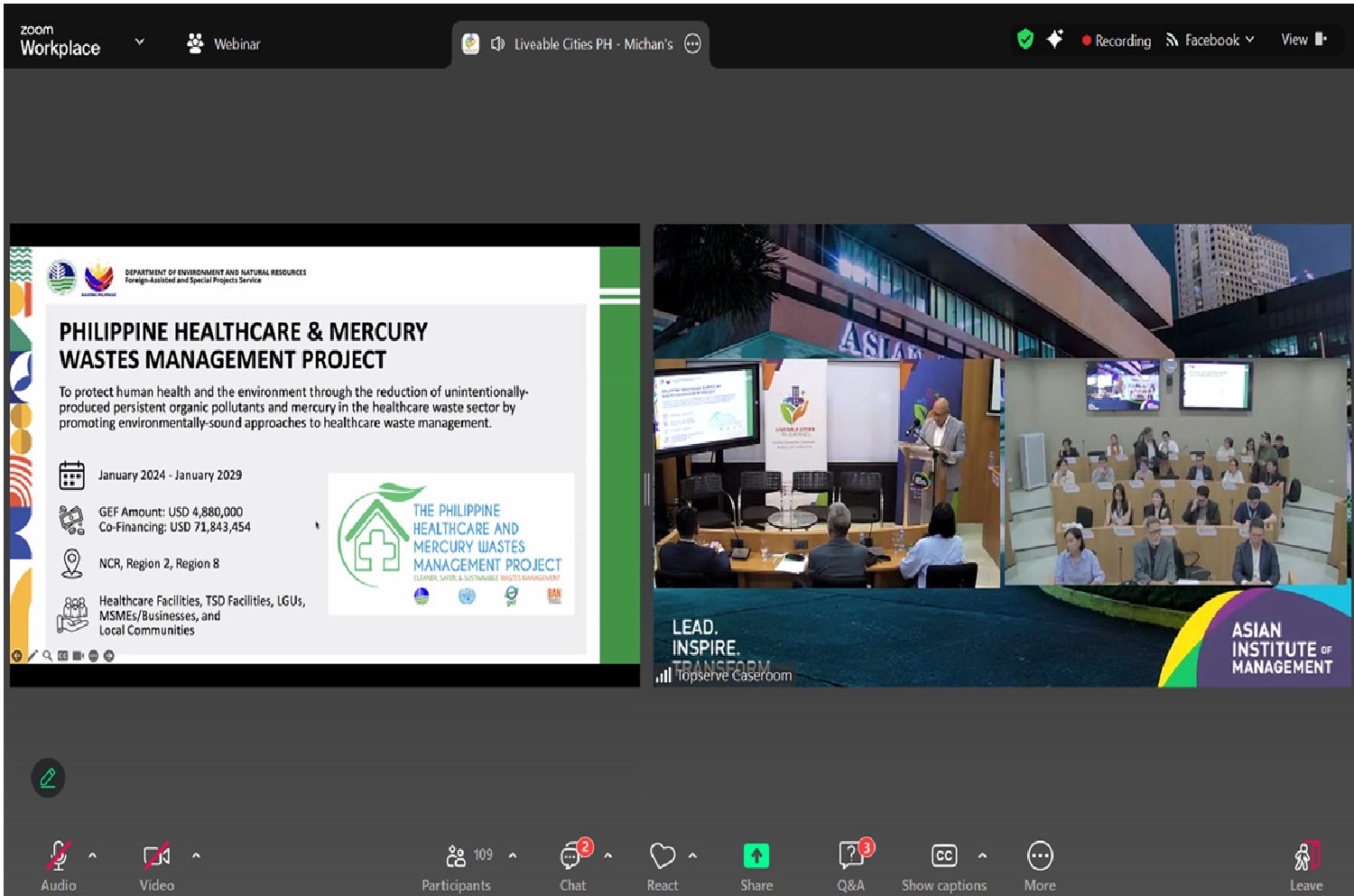
Task: Open the Participants panel
Action: point(457,865)
